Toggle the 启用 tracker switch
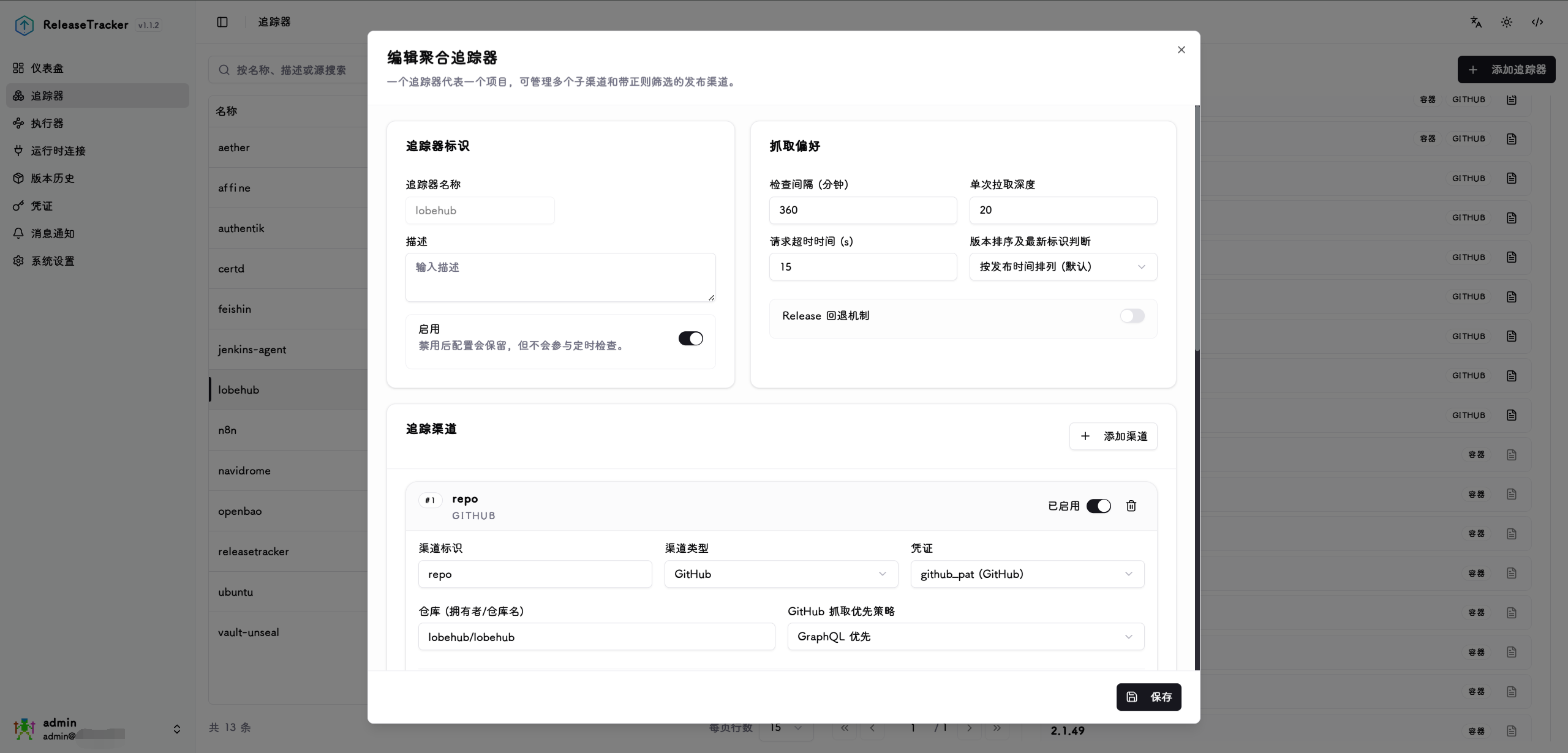 click(690, 339)
